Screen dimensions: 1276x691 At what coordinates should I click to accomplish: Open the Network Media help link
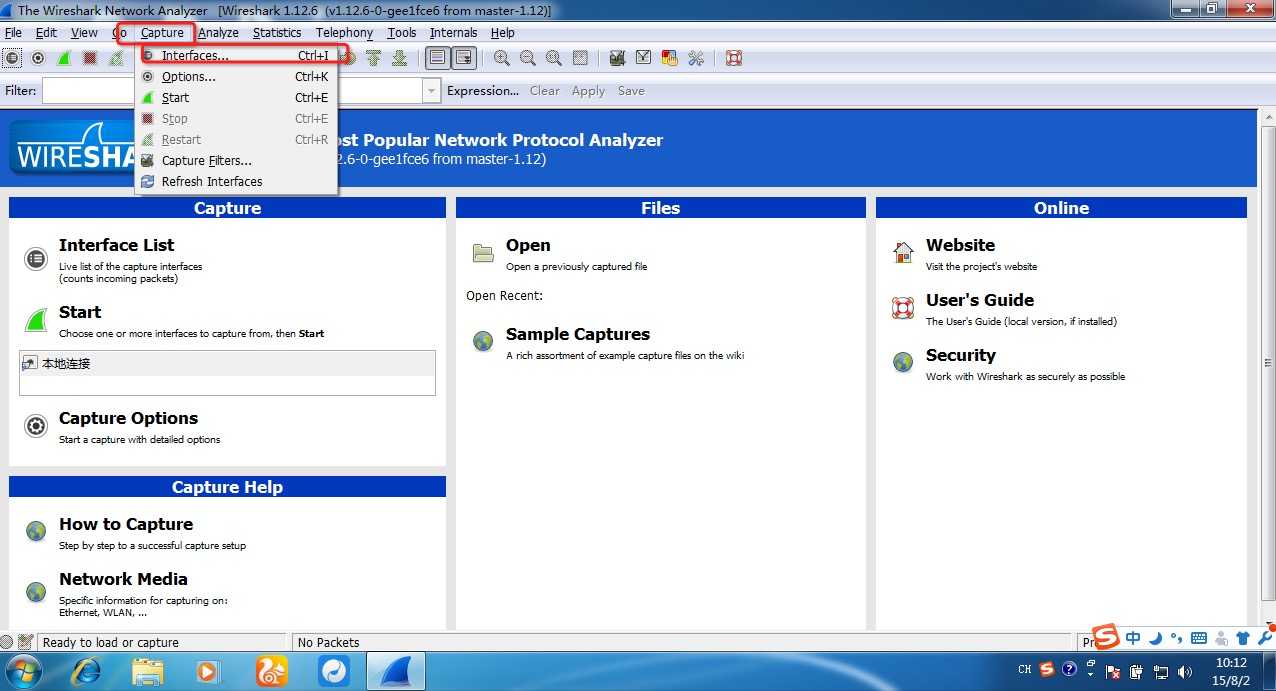click(x=123, y=579)
